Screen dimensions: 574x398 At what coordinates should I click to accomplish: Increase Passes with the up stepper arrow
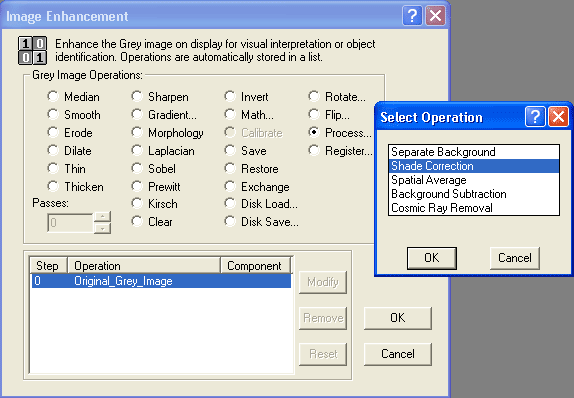coord(102,217)
